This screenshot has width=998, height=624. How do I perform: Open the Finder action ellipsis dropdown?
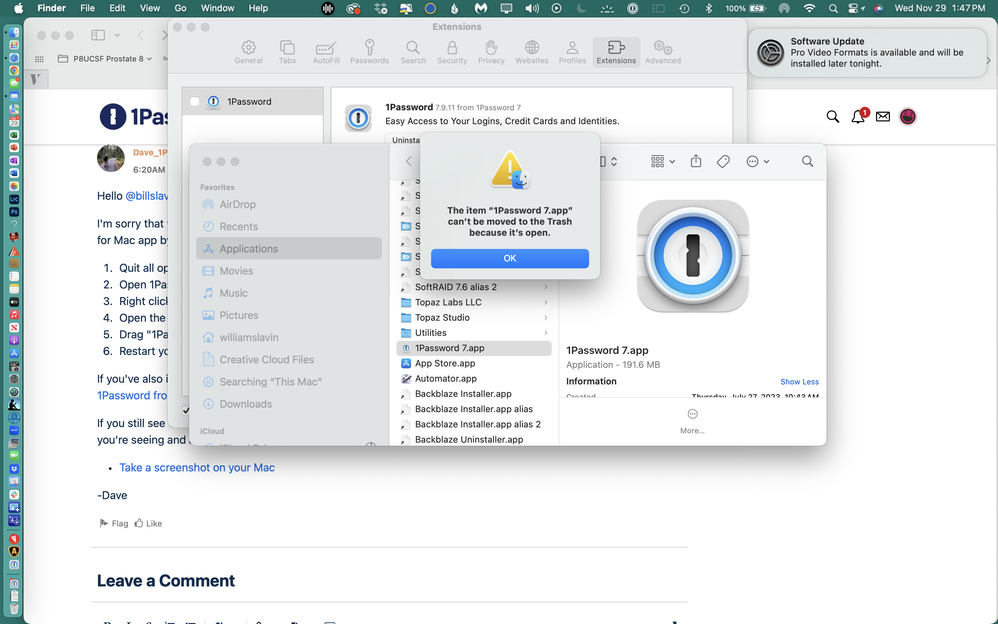point(757,161)
